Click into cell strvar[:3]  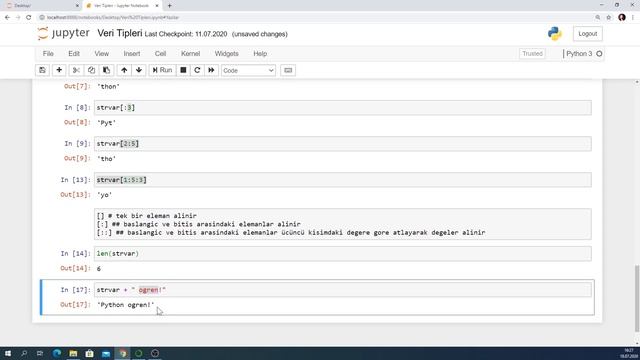click(x=342, y=108)
